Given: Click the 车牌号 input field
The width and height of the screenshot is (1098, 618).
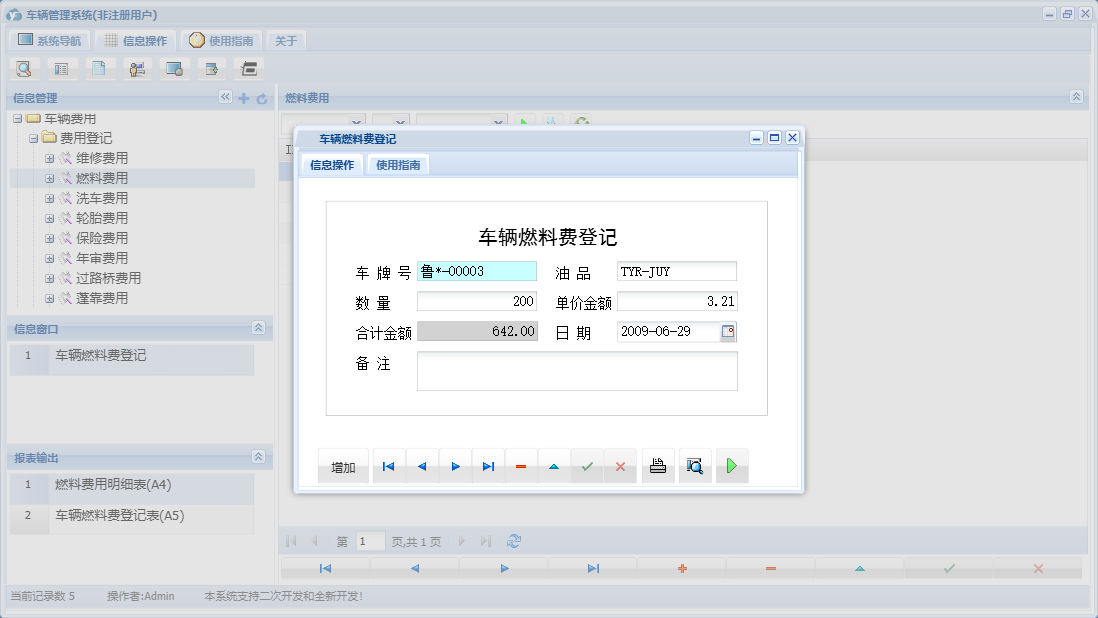Looking at the screenshot, I should [476, 271].
